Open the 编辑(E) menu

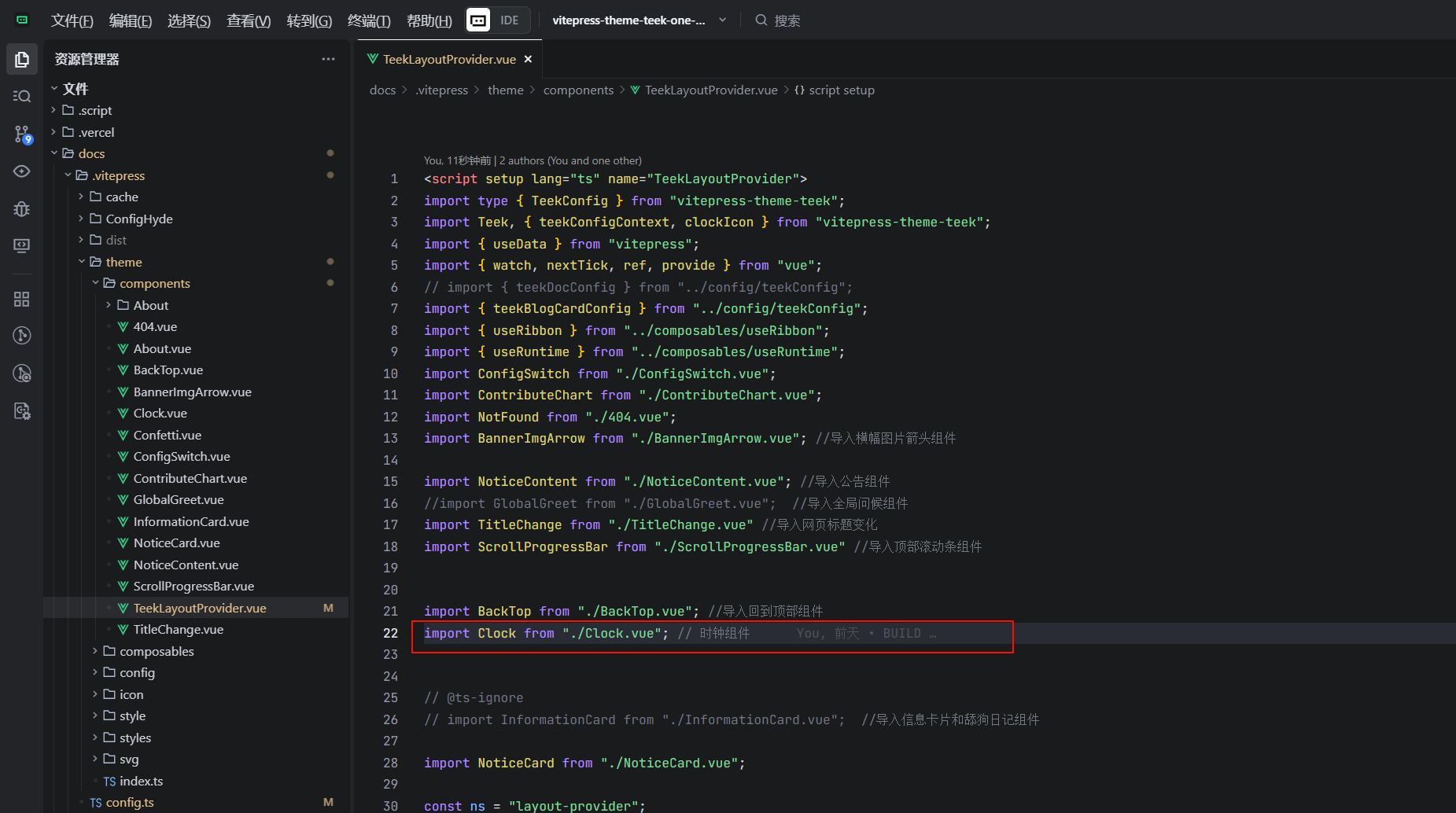(x=131, y=20)
